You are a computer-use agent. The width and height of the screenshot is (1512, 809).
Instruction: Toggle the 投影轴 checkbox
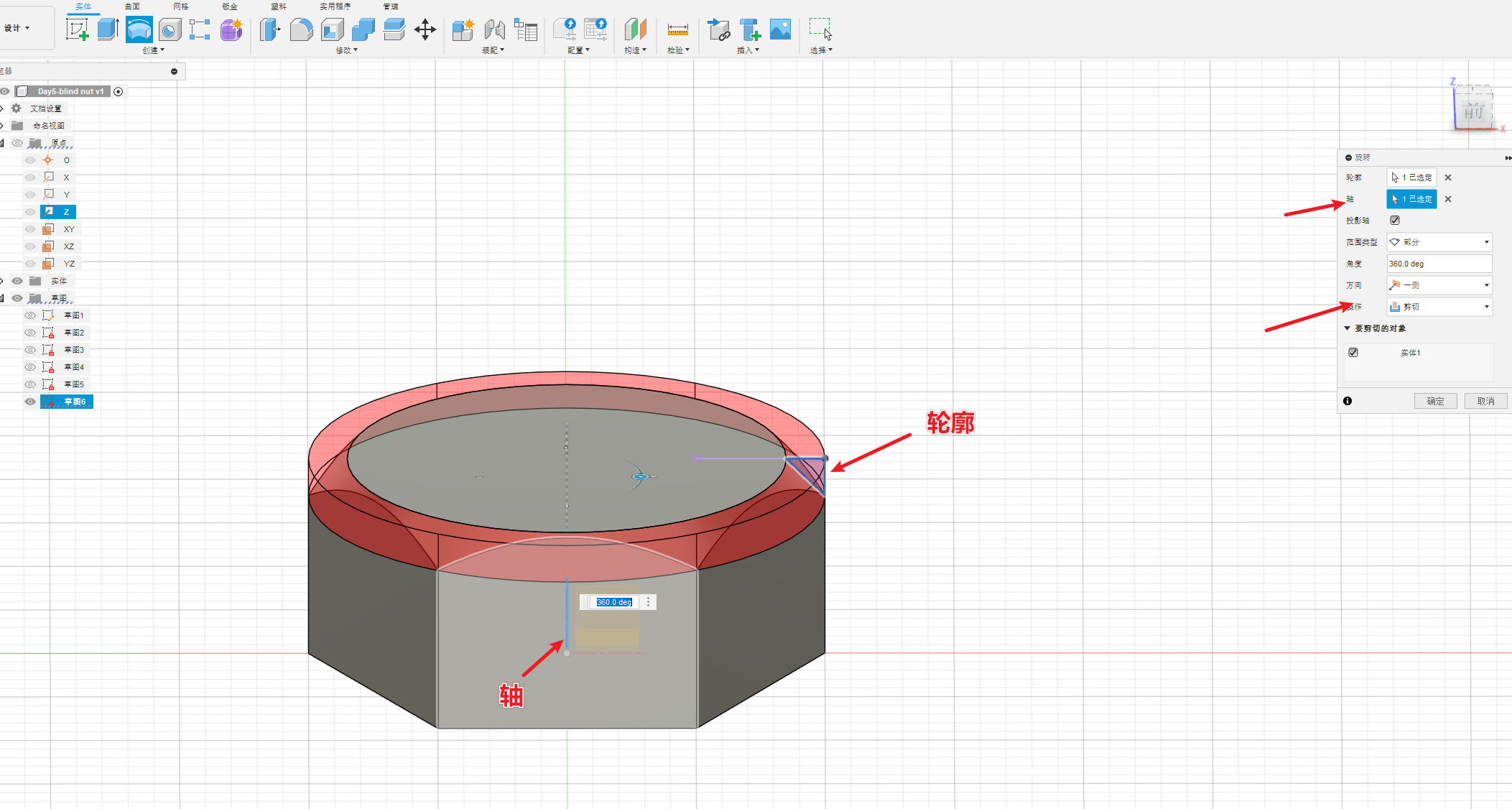point(1395,221)
